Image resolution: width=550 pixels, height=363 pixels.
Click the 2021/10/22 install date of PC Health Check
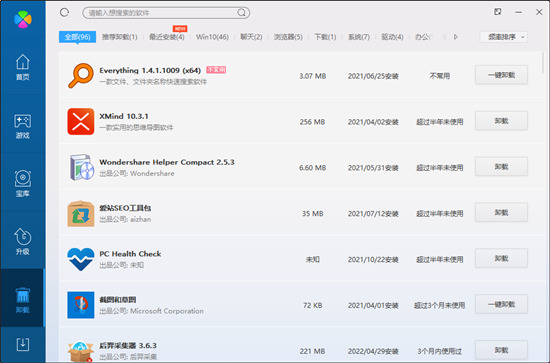coord(373,260)
